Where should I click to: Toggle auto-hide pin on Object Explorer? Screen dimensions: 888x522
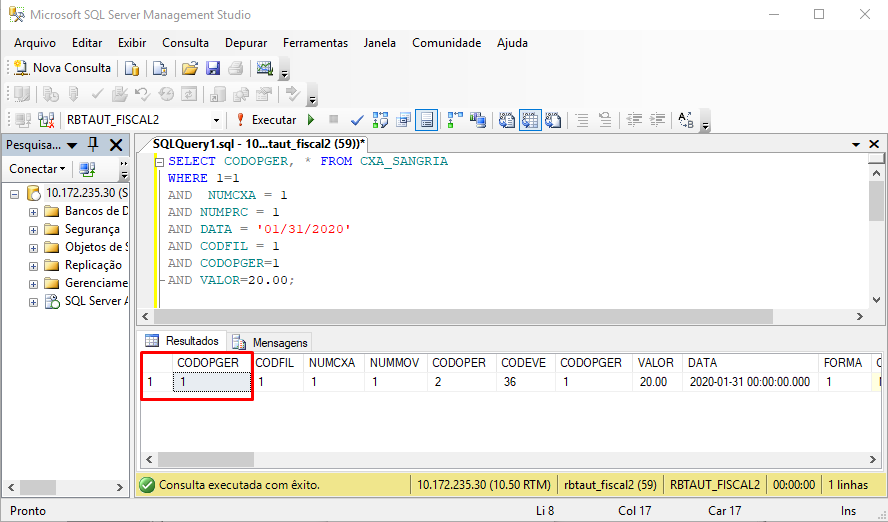(x=93, y=145)
